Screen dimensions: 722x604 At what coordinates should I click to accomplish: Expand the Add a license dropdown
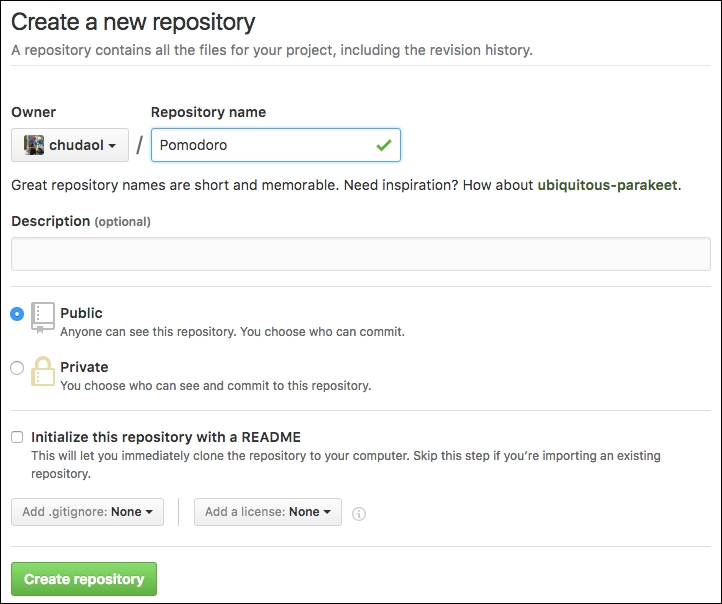[268, 512]
